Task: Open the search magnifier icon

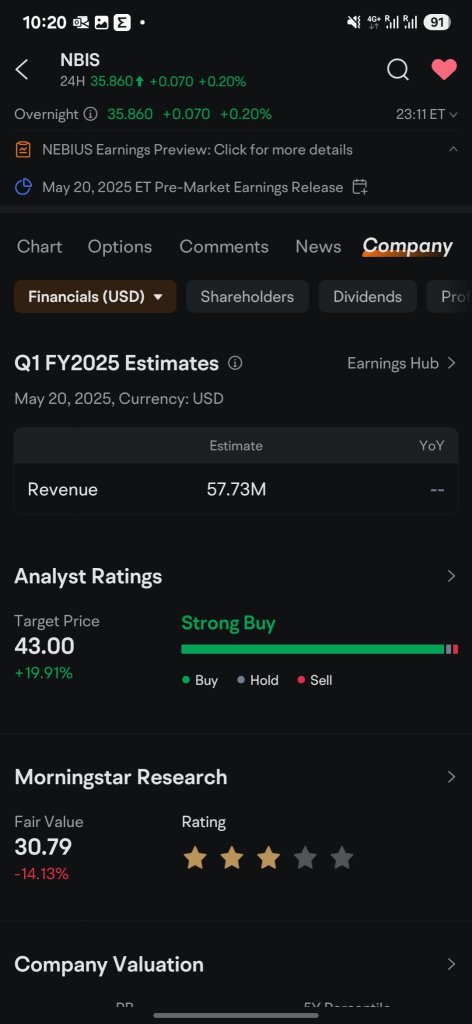Action: coord(398,69)
